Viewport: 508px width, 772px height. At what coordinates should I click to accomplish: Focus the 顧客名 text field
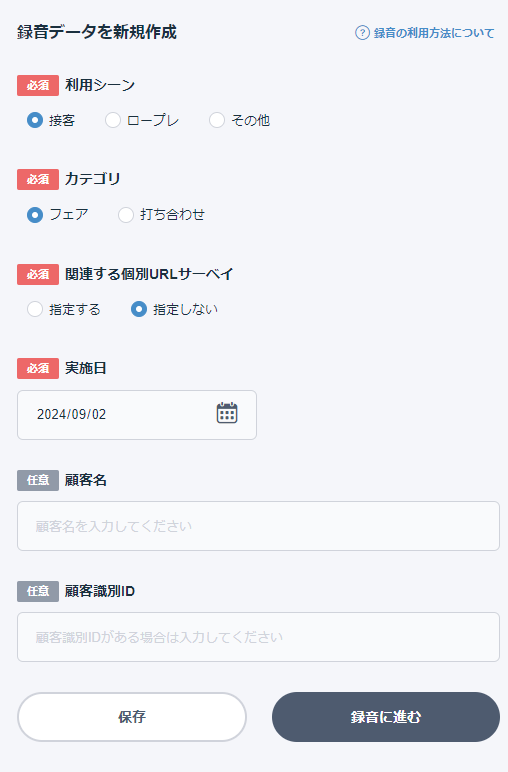click(258, 526)
